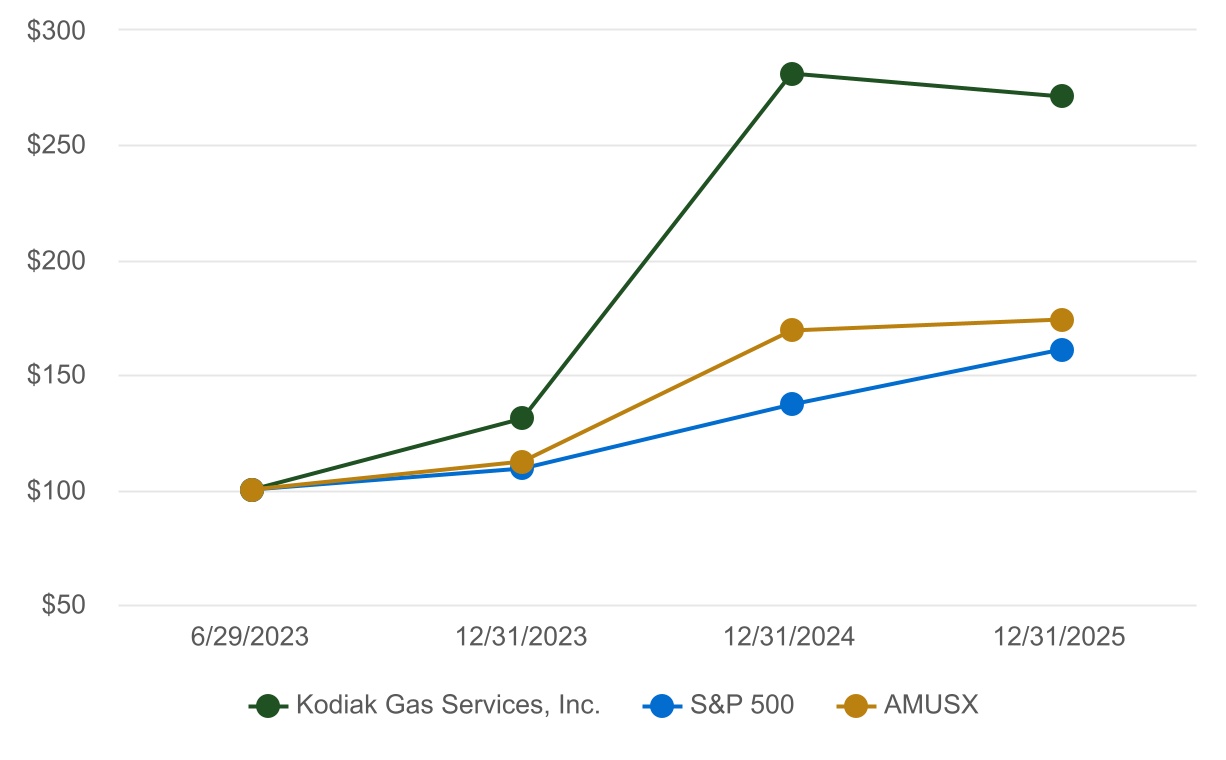The width and height of the screenshot is (1226, 760).
Task: Click the S&P 500 legend marker
Action: (660, 706)
